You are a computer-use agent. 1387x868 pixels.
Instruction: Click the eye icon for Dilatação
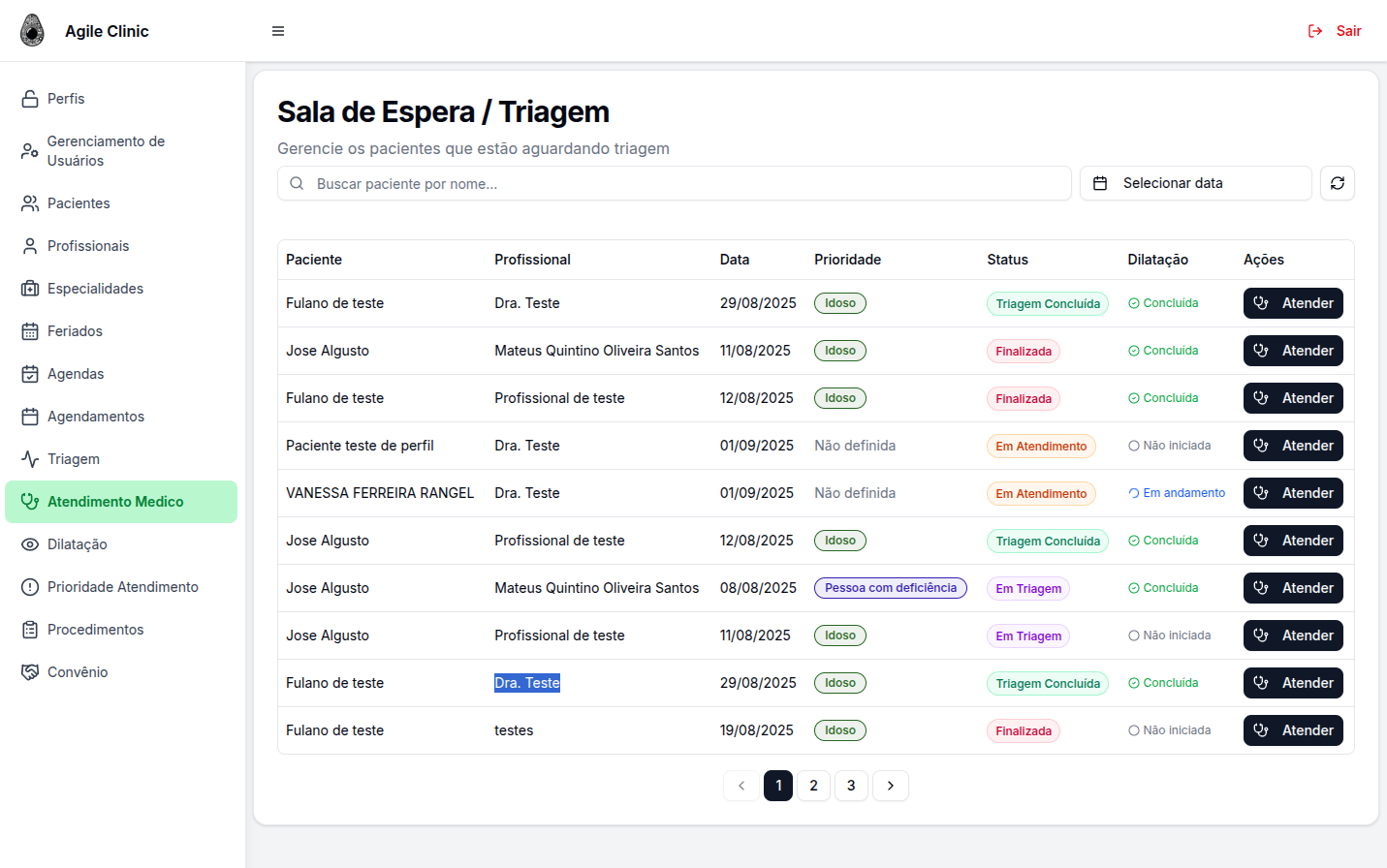click(30, 544)
